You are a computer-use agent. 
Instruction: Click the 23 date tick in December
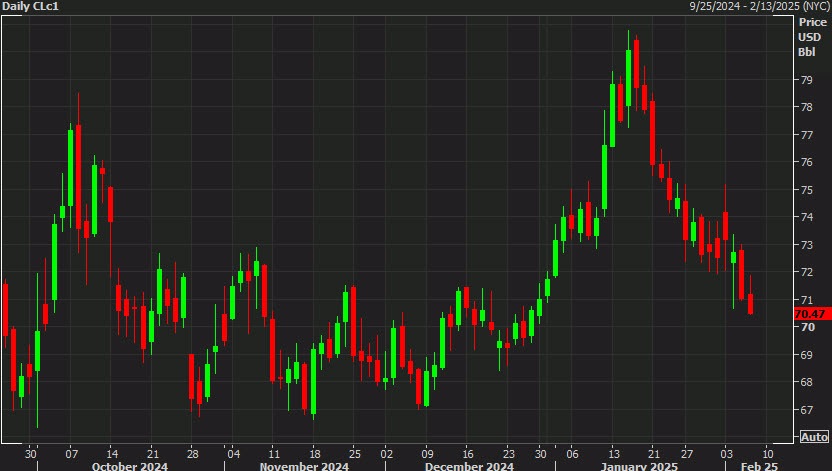pyautogui.click(x=508, y=454)
